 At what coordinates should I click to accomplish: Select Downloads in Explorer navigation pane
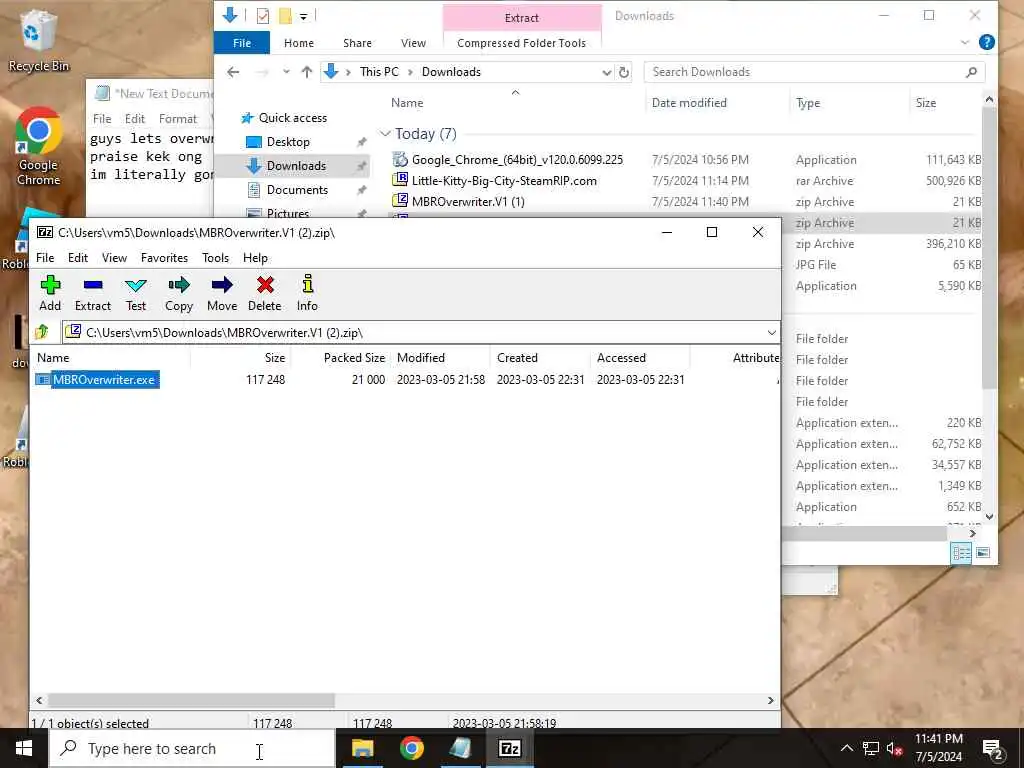(x=296, y=166)
